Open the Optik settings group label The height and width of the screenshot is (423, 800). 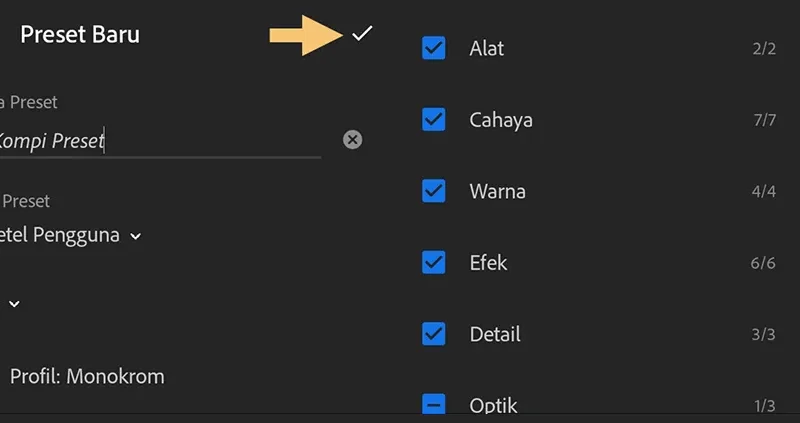pos(493,406)
